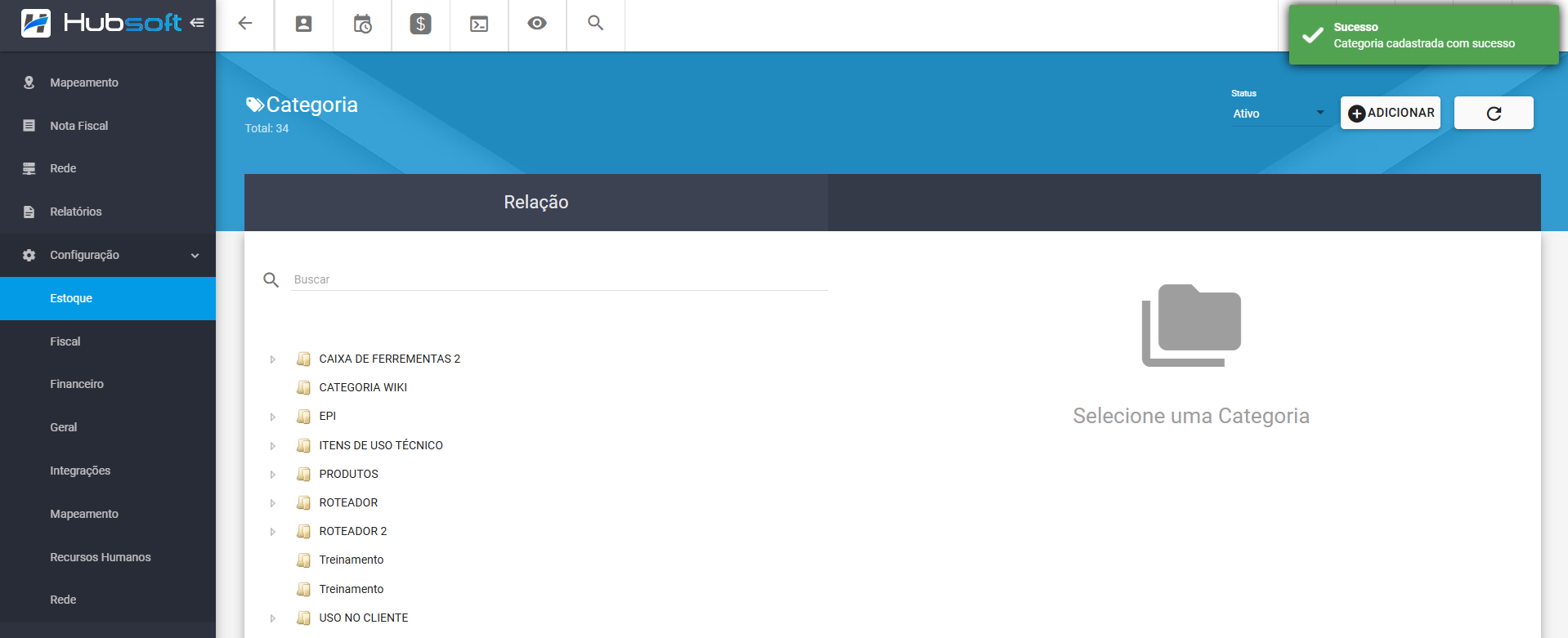Viewport: 1568px width, 638px height.
Task: Click folder icon of USO NO CLIENTE
Action: pos(303,618)
